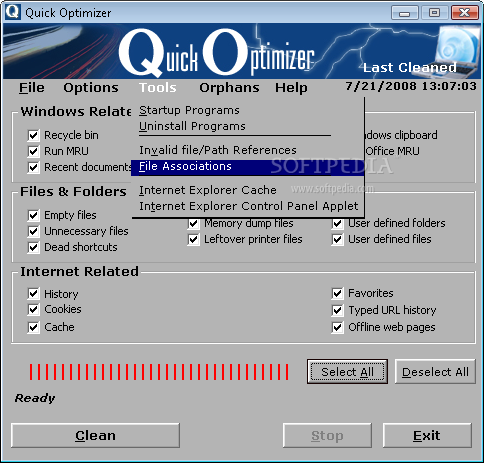Uncheck Offline web pages option

[337, 327]
